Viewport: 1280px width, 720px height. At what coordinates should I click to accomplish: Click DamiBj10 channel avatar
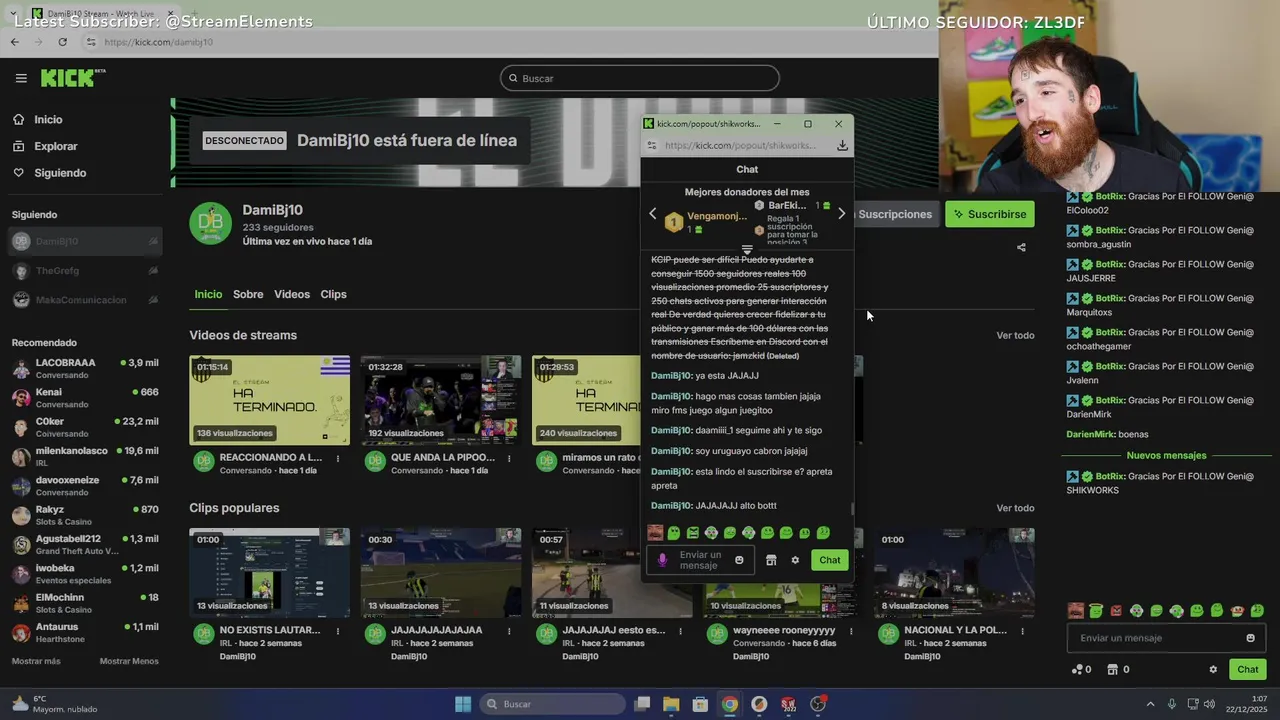[211, 223]
